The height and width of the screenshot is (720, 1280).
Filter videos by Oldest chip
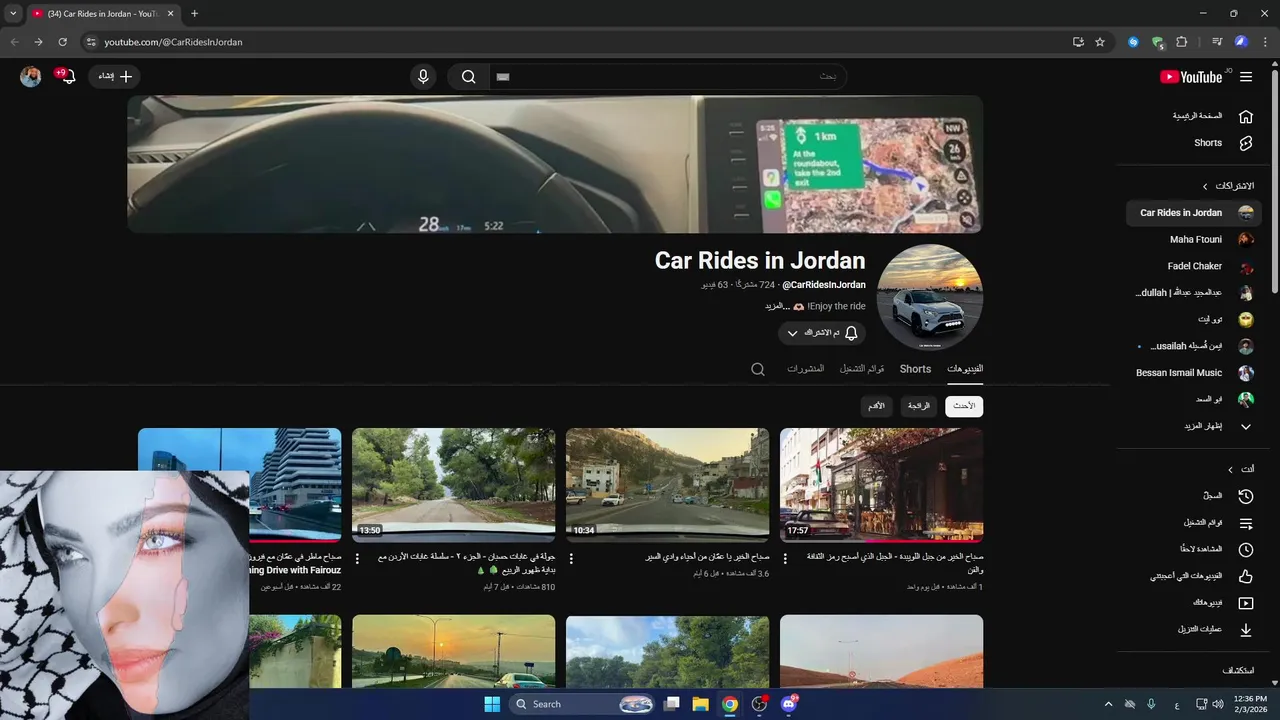click(x=876, y=406)
